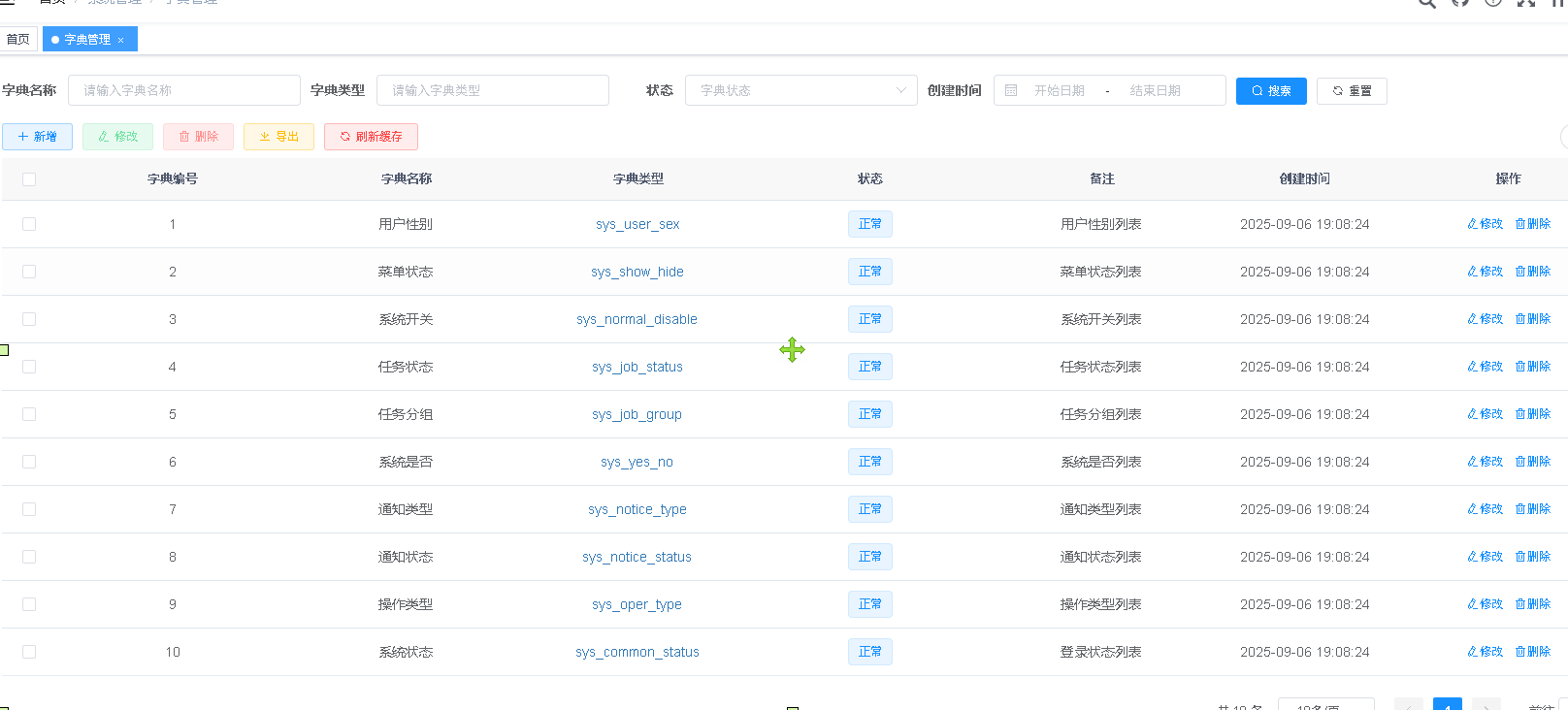Click the blue 搜索 search button

click(1271, 91)
